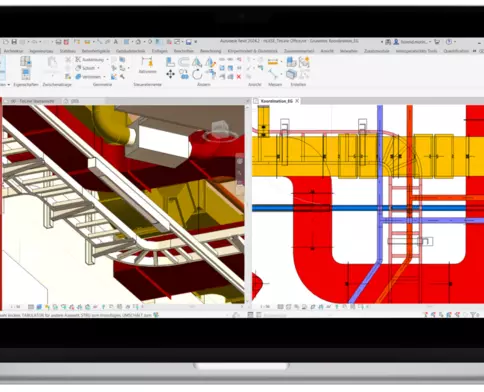Select the Copy tool in the Ändern panel
The width and height of the screenshot is (484, 392).
point(184,74)
